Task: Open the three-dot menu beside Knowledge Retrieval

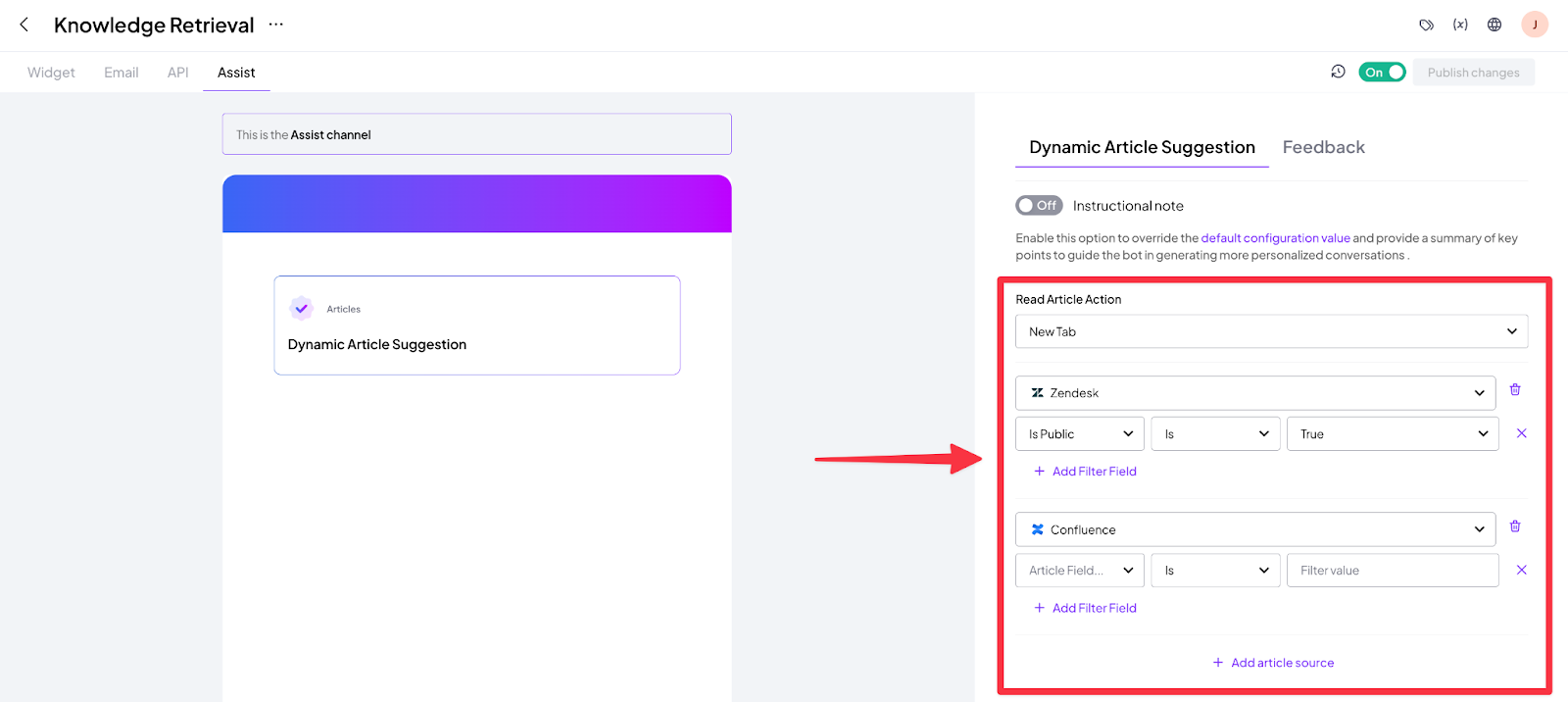Action: point(276,25)
